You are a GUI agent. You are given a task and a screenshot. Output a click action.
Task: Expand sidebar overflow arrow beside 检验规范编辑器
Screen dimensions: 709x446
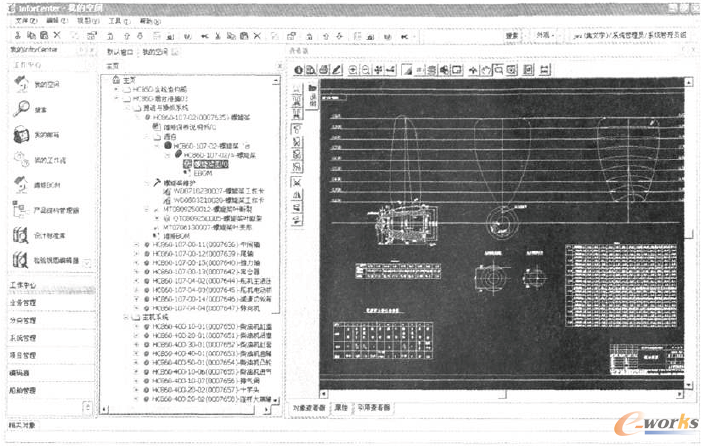tap(87, 262)
